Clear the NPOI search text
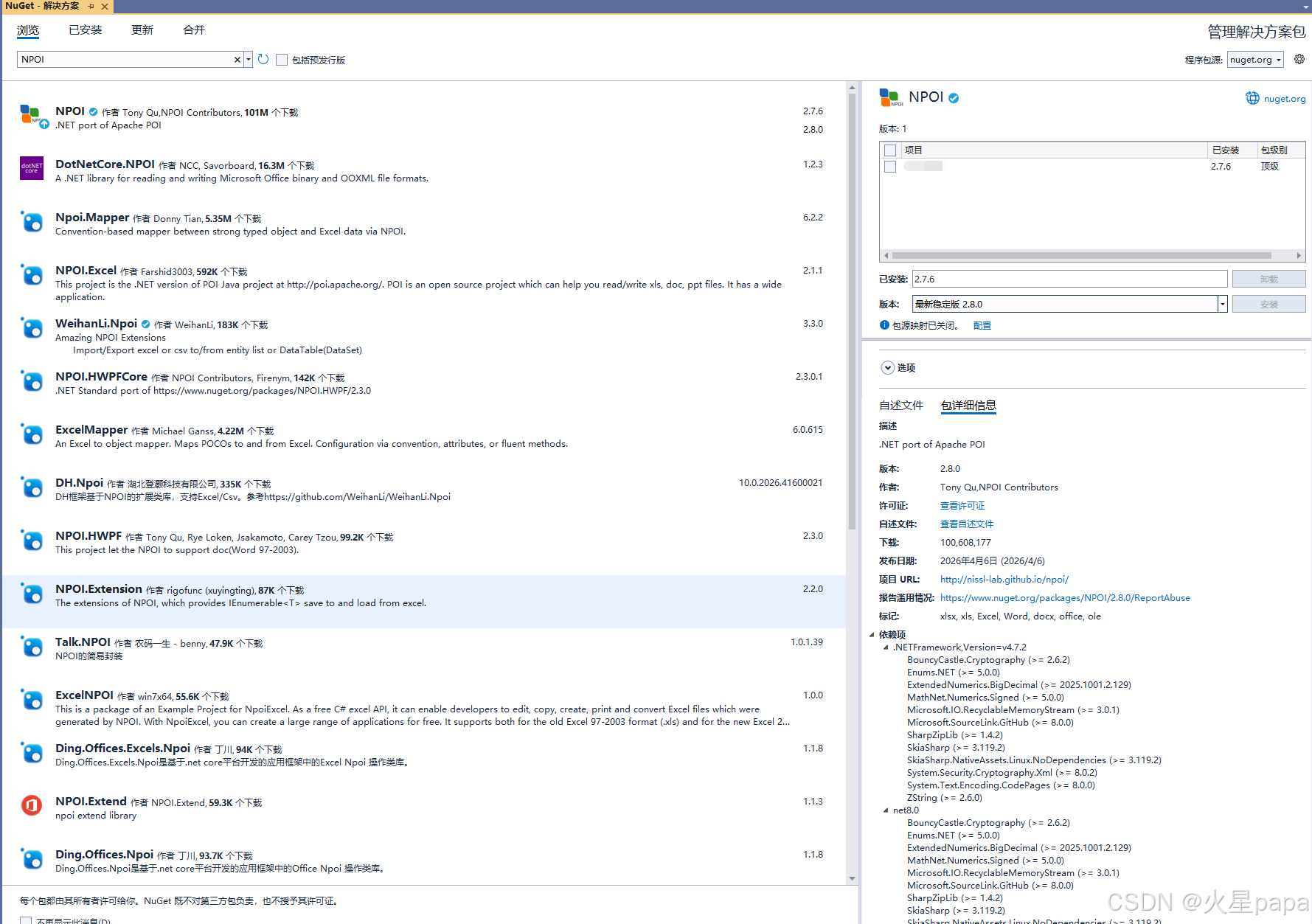 coord(237,60)
